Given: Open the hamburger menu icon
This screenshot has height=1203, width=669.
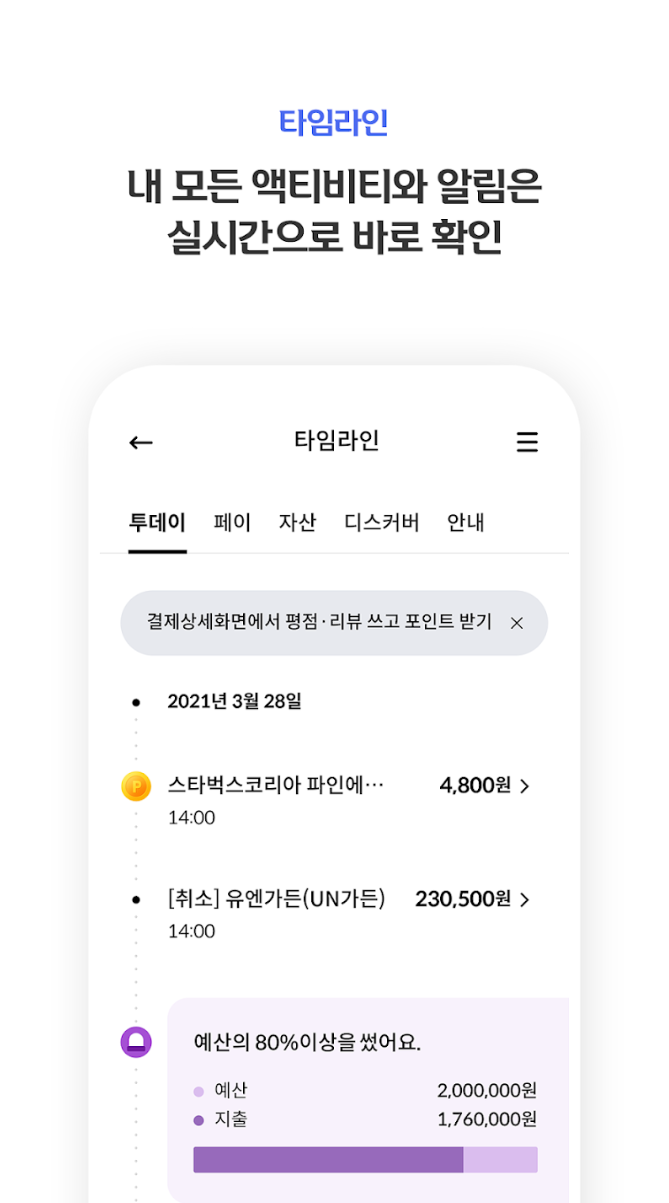Looking at the screenshot, I should 527,442.
